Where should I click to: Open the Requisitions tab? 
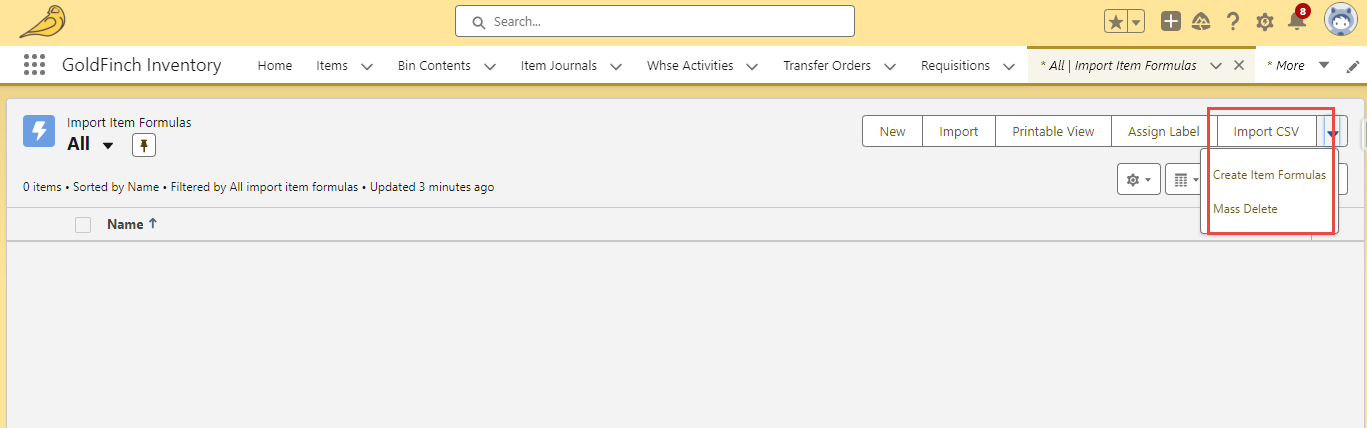coord(955,65)
